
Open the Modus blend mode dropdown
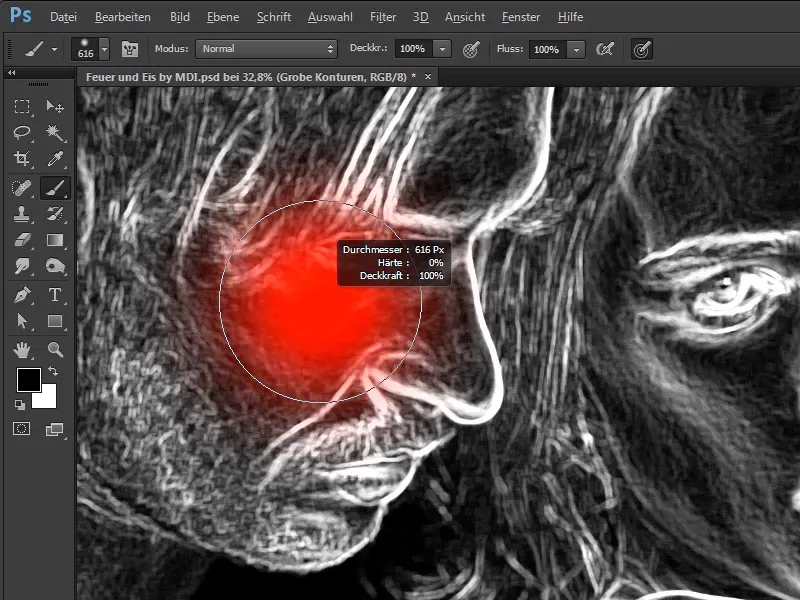click(x=266, y=49)
